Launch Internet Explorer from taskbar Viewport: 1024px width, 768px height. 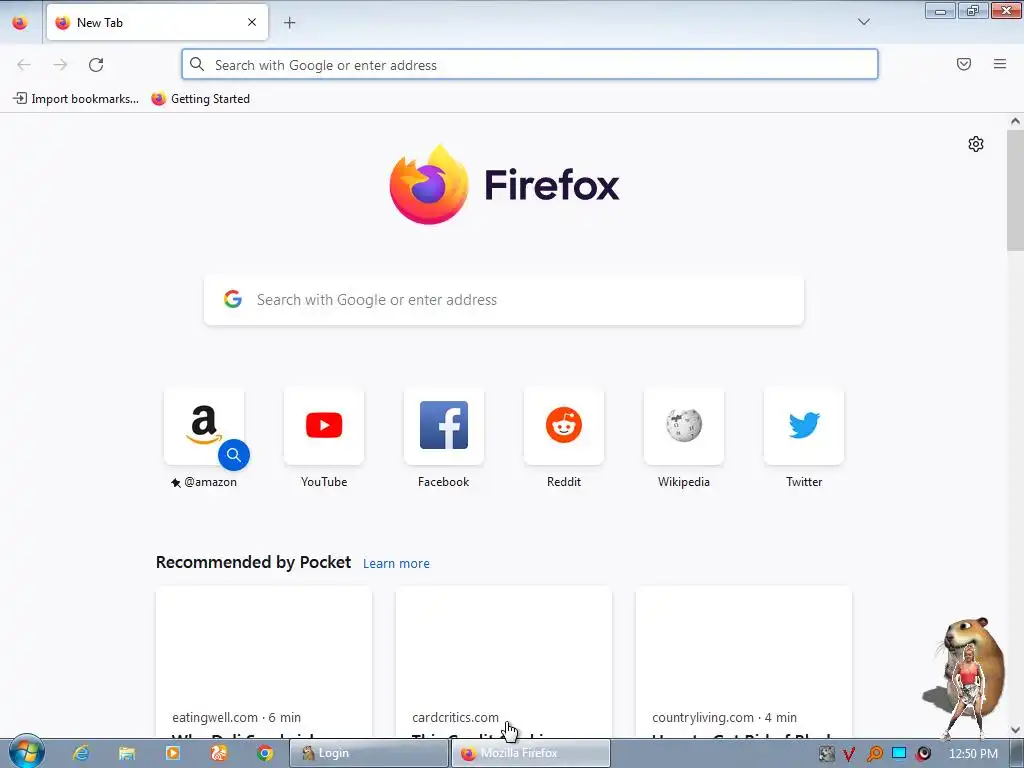click(81, 753)
